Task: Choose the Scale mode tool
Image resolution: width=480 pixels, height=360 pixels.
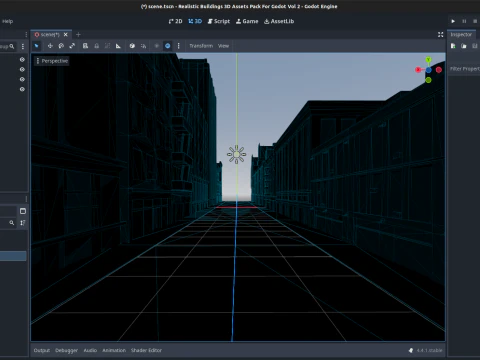Action: pos(72,46)
